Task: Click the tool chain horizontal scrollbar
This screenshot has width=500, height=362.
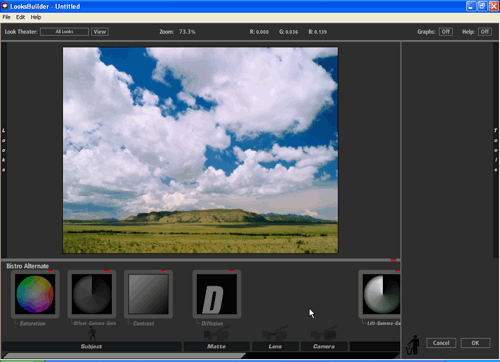Action: (x=125, y=356)
